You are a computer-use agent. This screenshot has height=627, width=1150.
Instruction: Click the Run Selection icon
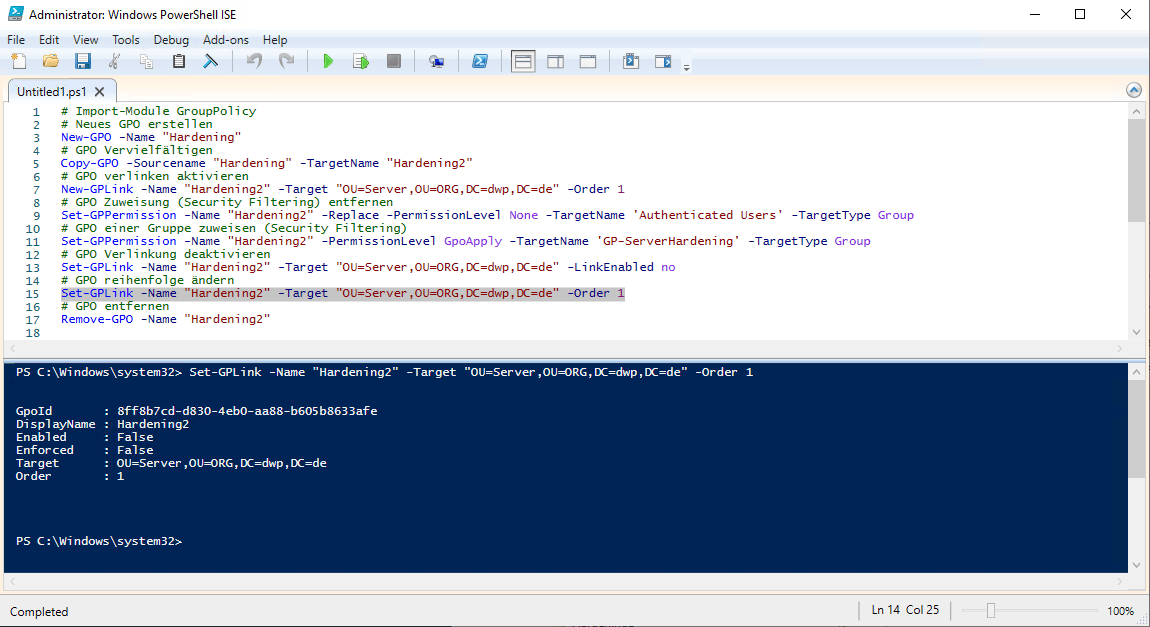[x=360, y=62]
